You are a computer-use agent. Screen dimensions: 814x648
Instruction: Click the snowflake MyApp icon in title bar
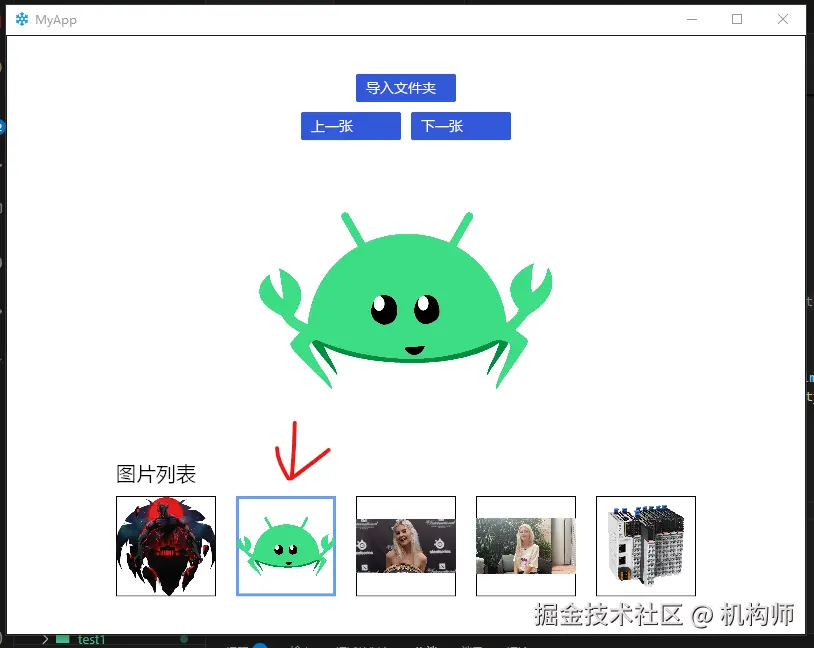pyautogui.click(x=22, y=18)
